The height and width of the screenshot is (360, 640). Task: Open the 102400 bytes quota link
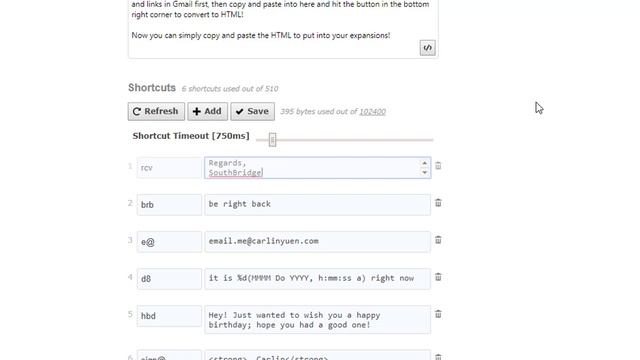372,111
